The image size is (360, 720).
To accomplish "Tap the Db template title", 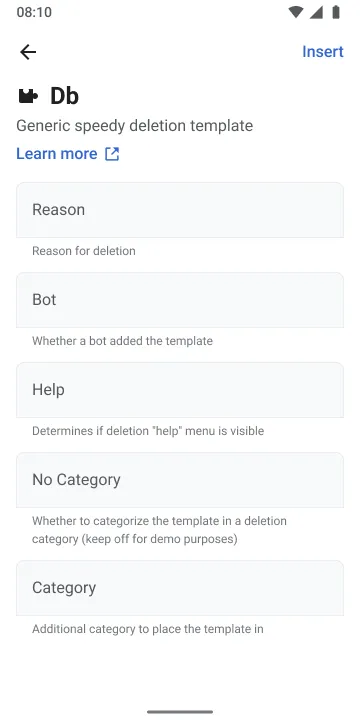I will [64, 96].
